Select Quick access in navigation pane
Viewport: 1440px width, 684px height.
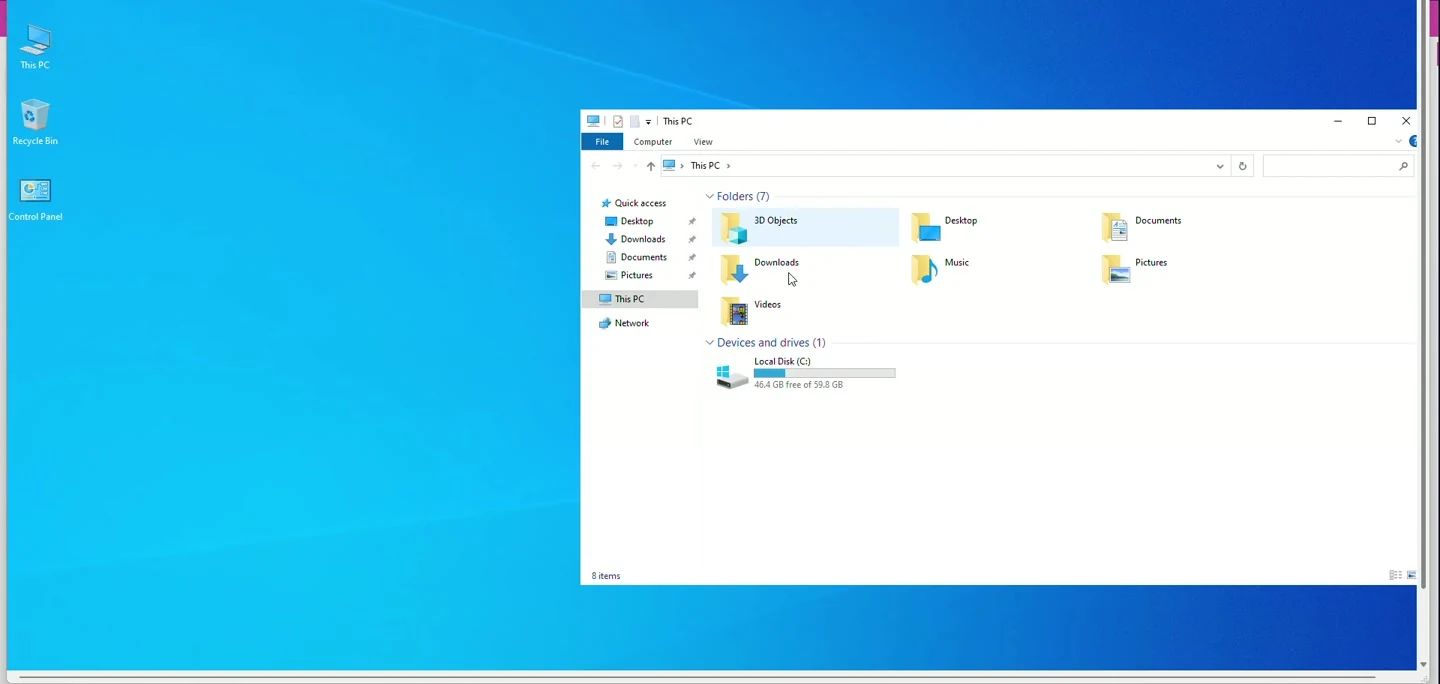[640, 203]
